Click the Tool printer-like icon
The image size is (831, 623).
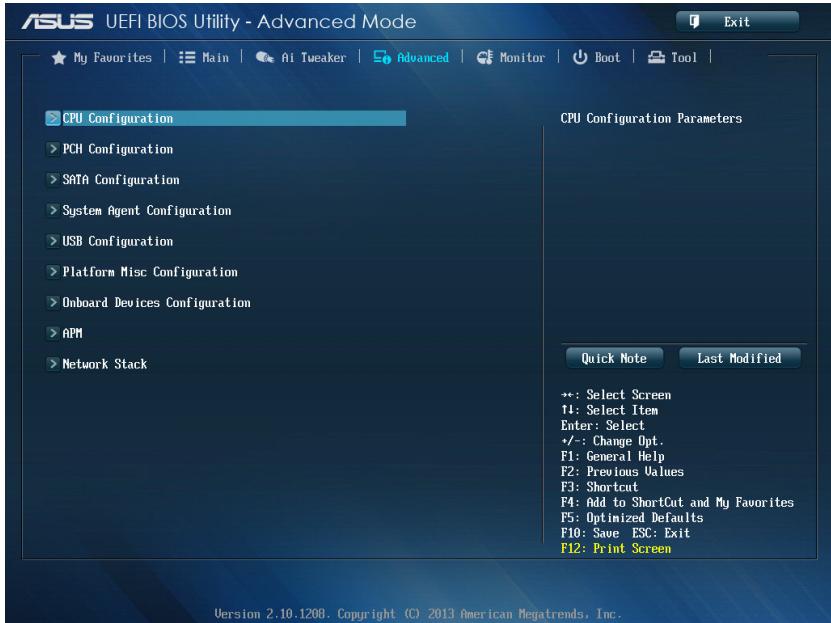pos(656,57)
